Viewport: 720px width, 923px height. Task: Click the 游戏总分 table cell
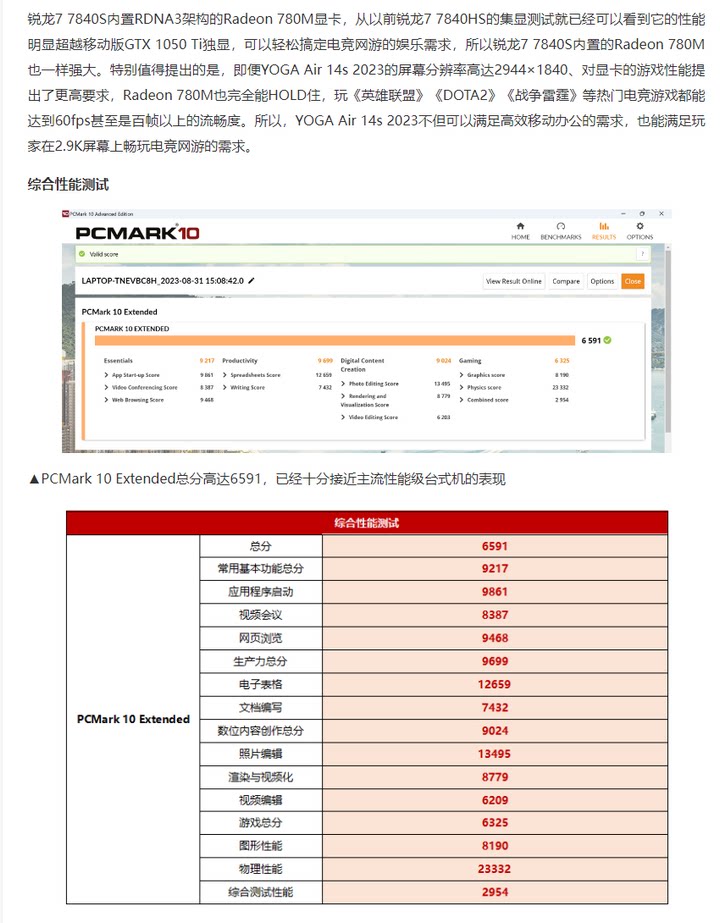[x=261, y=823]
